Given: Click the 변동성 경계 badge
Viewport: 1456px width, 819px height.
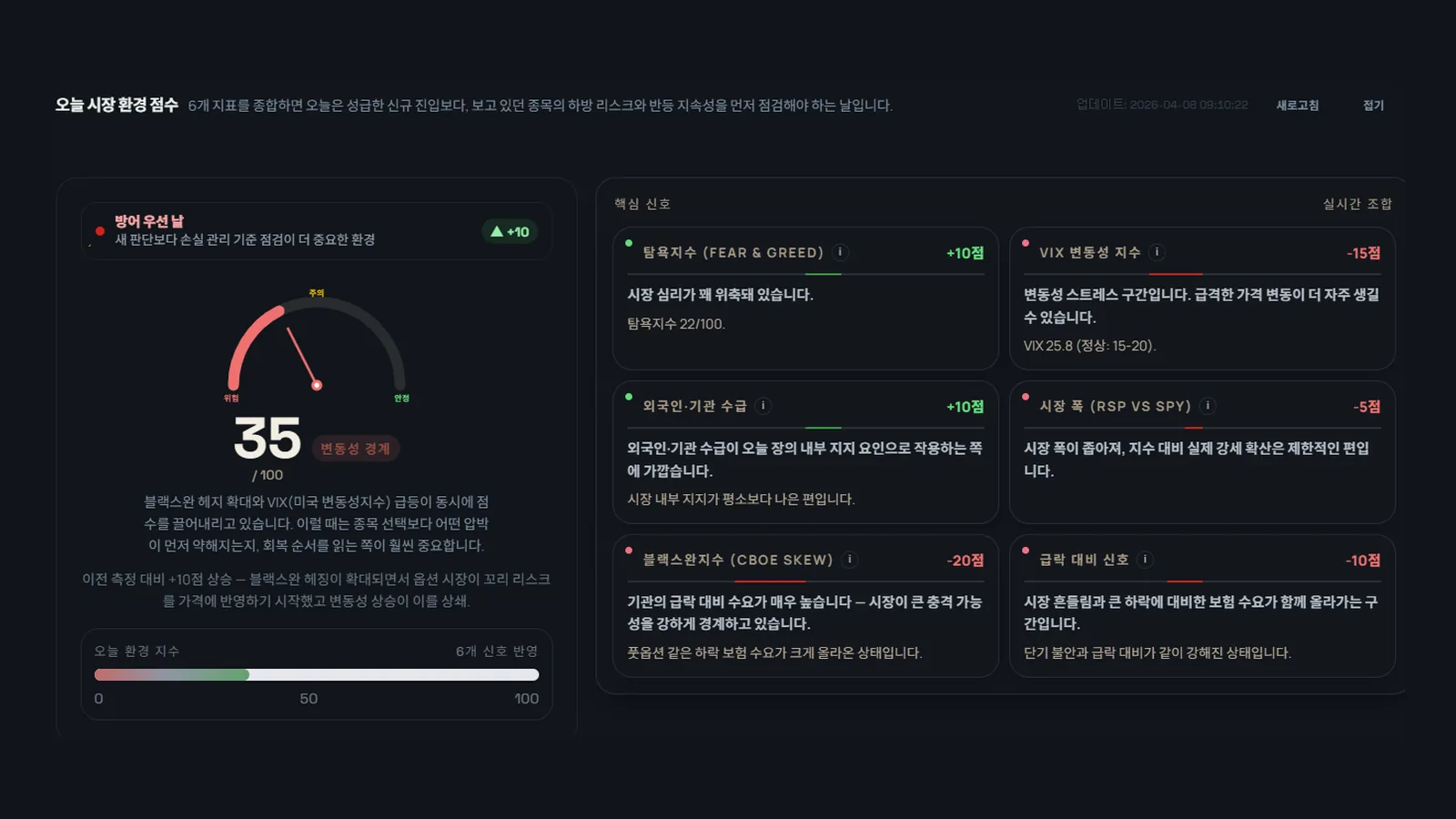Looking at the screenshot, I should (355, 448).
